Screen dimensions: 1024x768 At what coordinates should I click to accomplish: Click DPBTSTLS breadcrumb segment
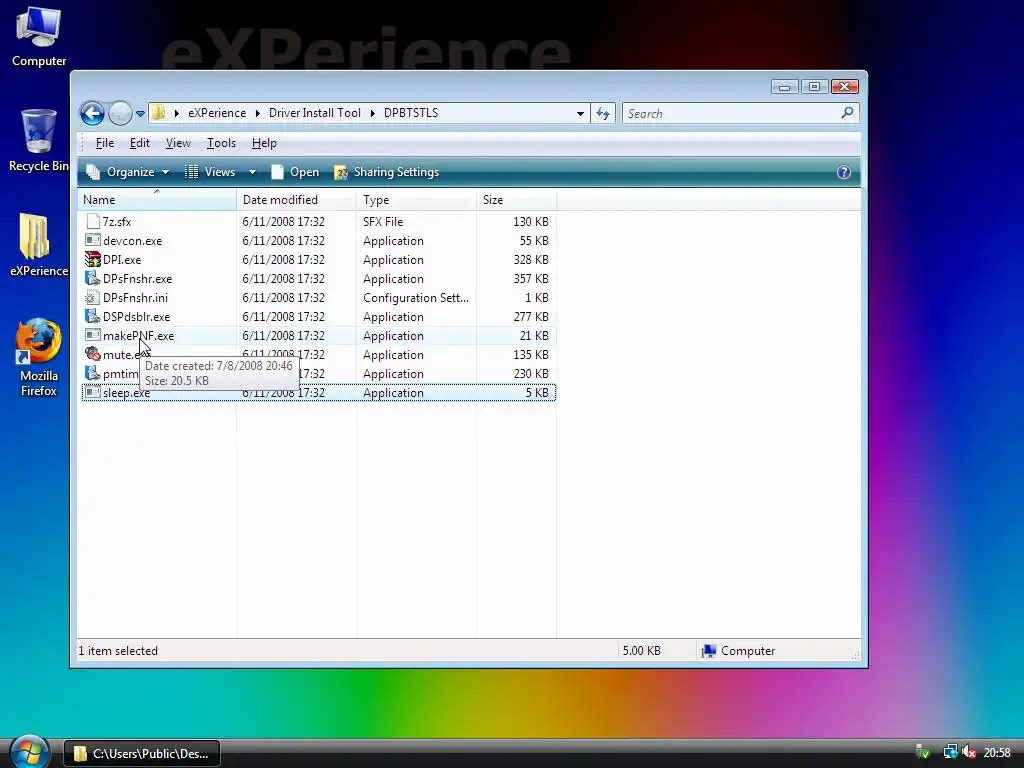tap(411, 113)
